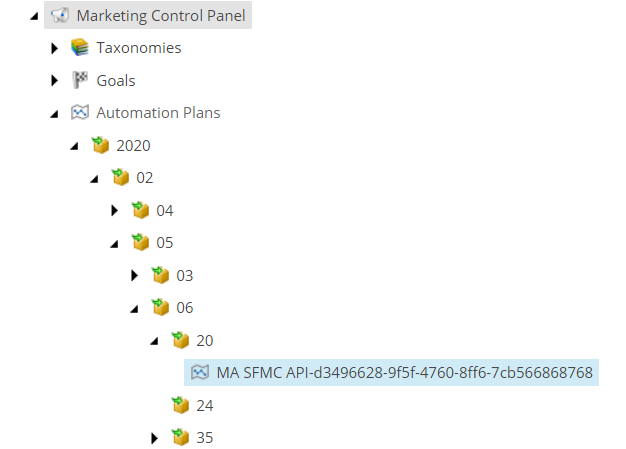Screen dimensions: 626x449
Task: Expand the Goals tree node
Action: tap(55, 80)
